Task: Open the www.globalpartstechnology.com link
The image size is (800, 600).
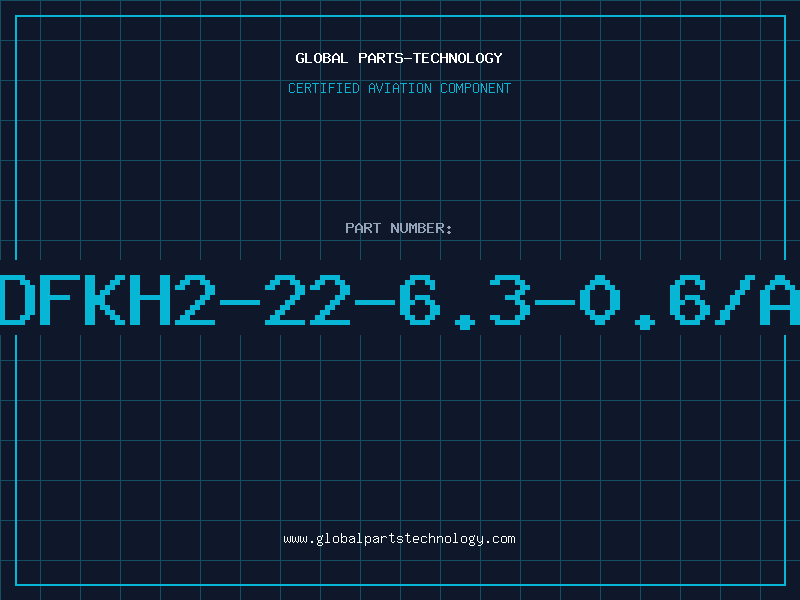Action: (x=399, y=539)
